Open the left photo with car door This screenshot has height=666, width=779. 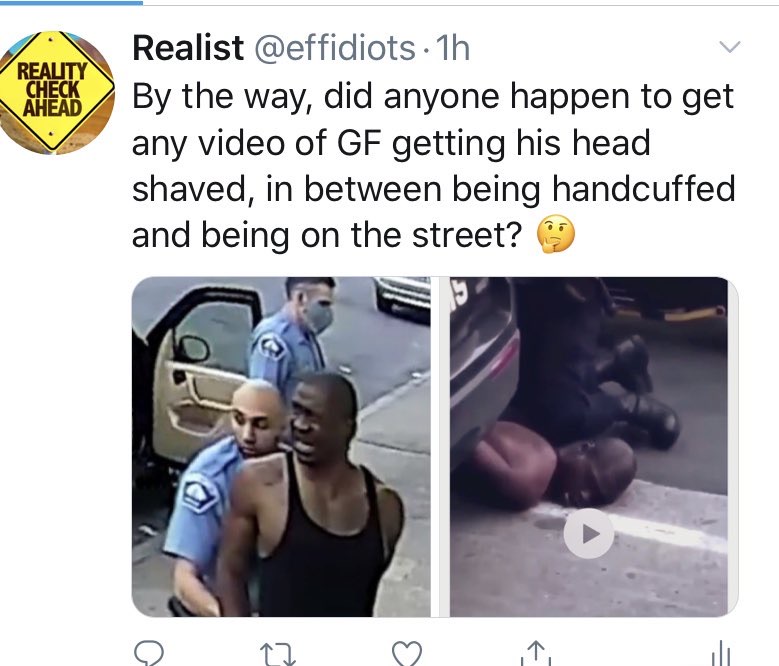click(281, 447)
